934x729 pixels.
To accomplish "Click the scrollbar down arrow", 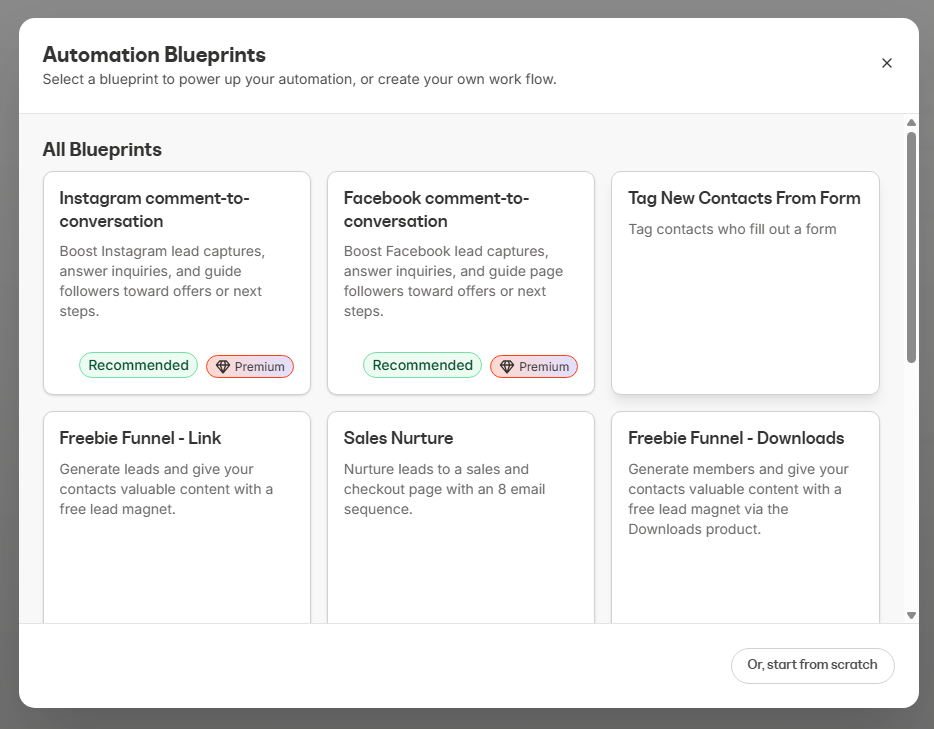I will [x=910, y=614].
